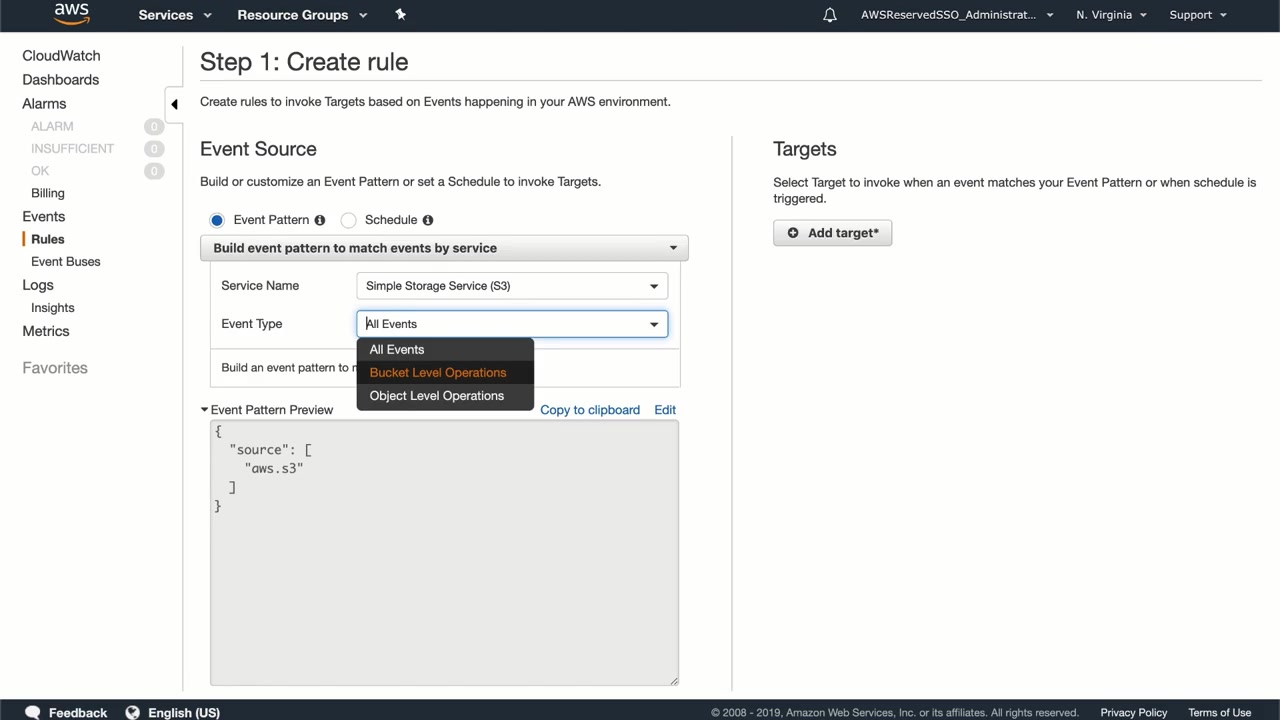
Task: Click the globe language icon
Action: [132, 712]
